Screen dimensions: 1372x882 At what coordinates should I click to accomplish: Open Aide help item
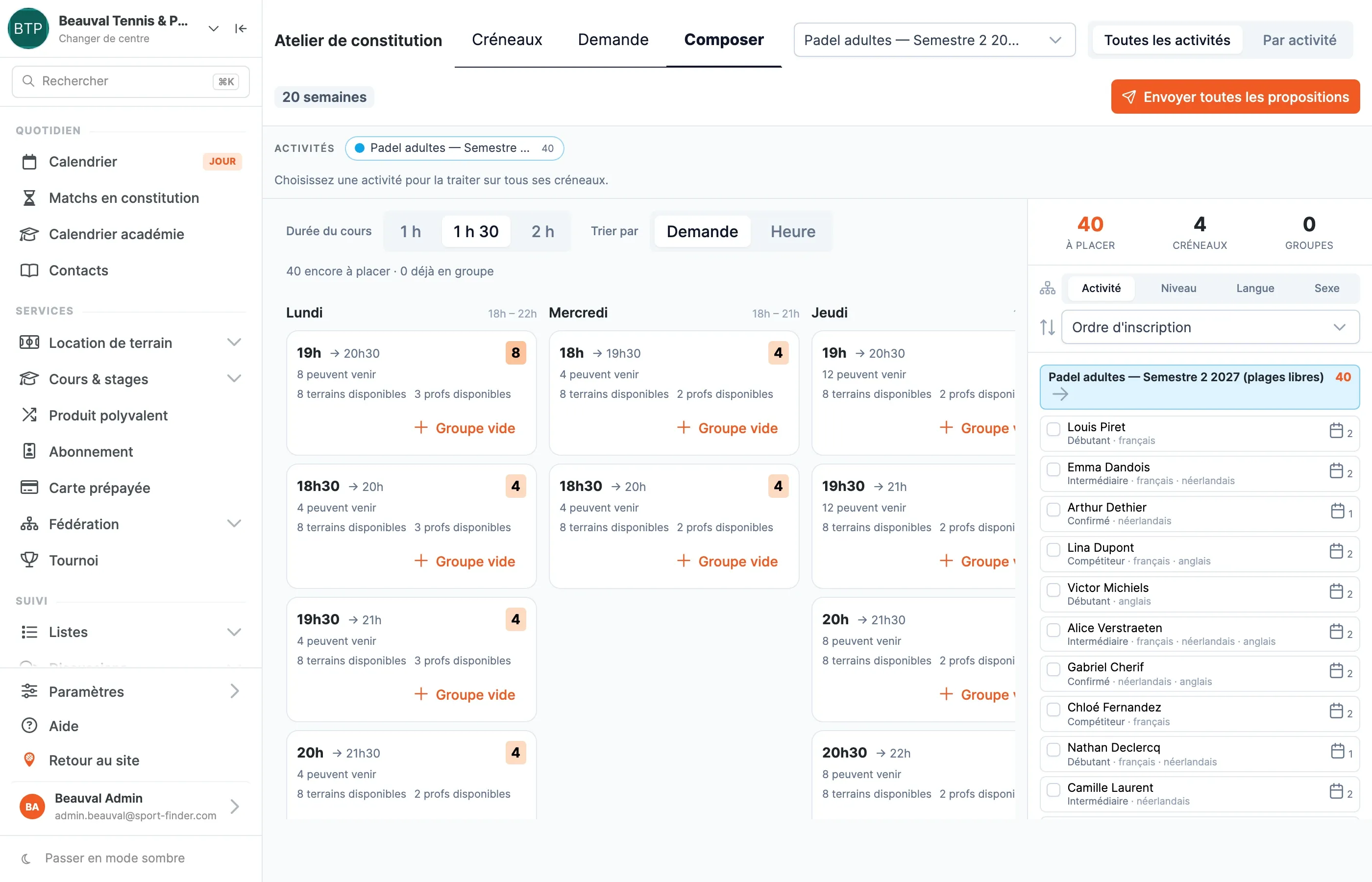130,726
